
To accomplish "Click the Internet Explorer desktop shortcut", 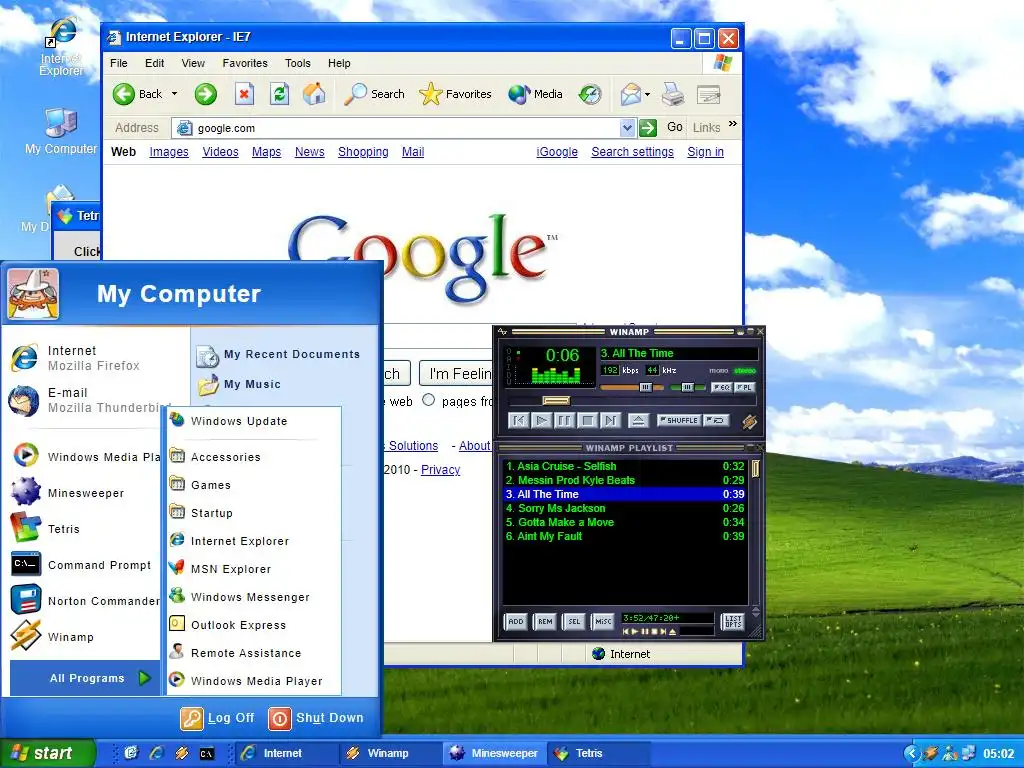I will pyautogui.click(x=61, y=47).
